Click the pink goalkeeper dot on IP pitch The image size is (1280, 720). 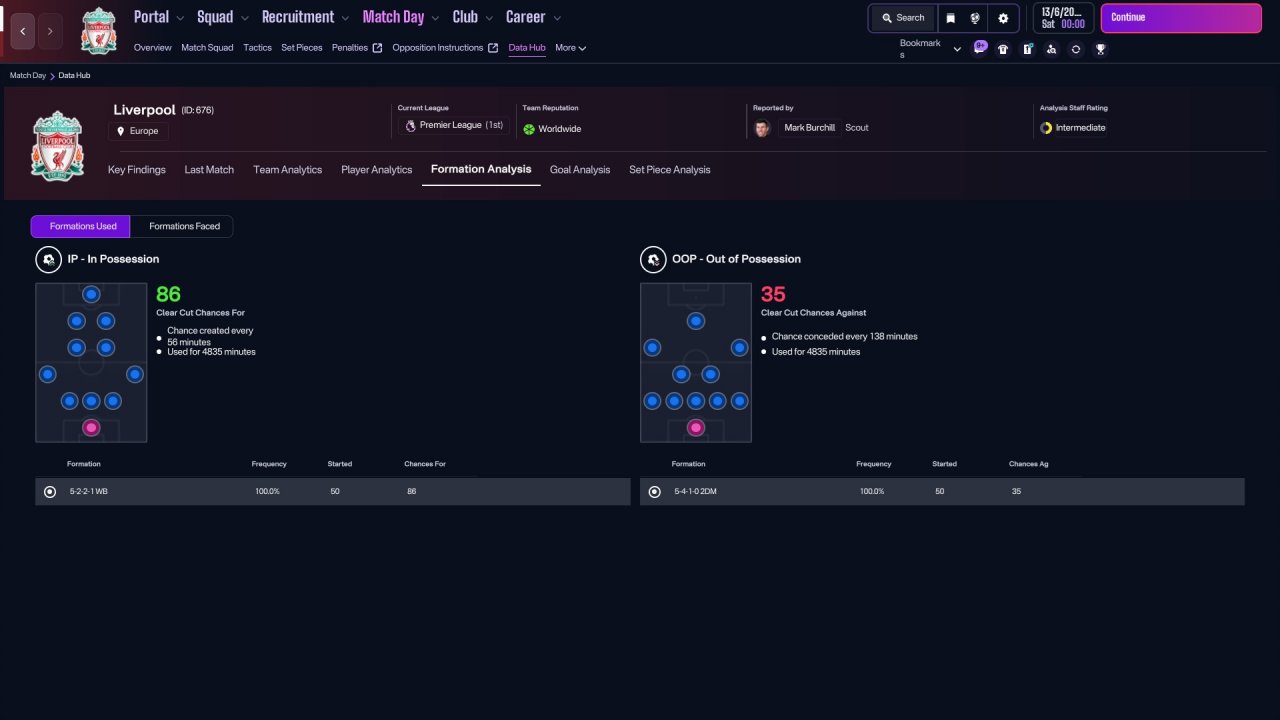(x=91, y=428)
